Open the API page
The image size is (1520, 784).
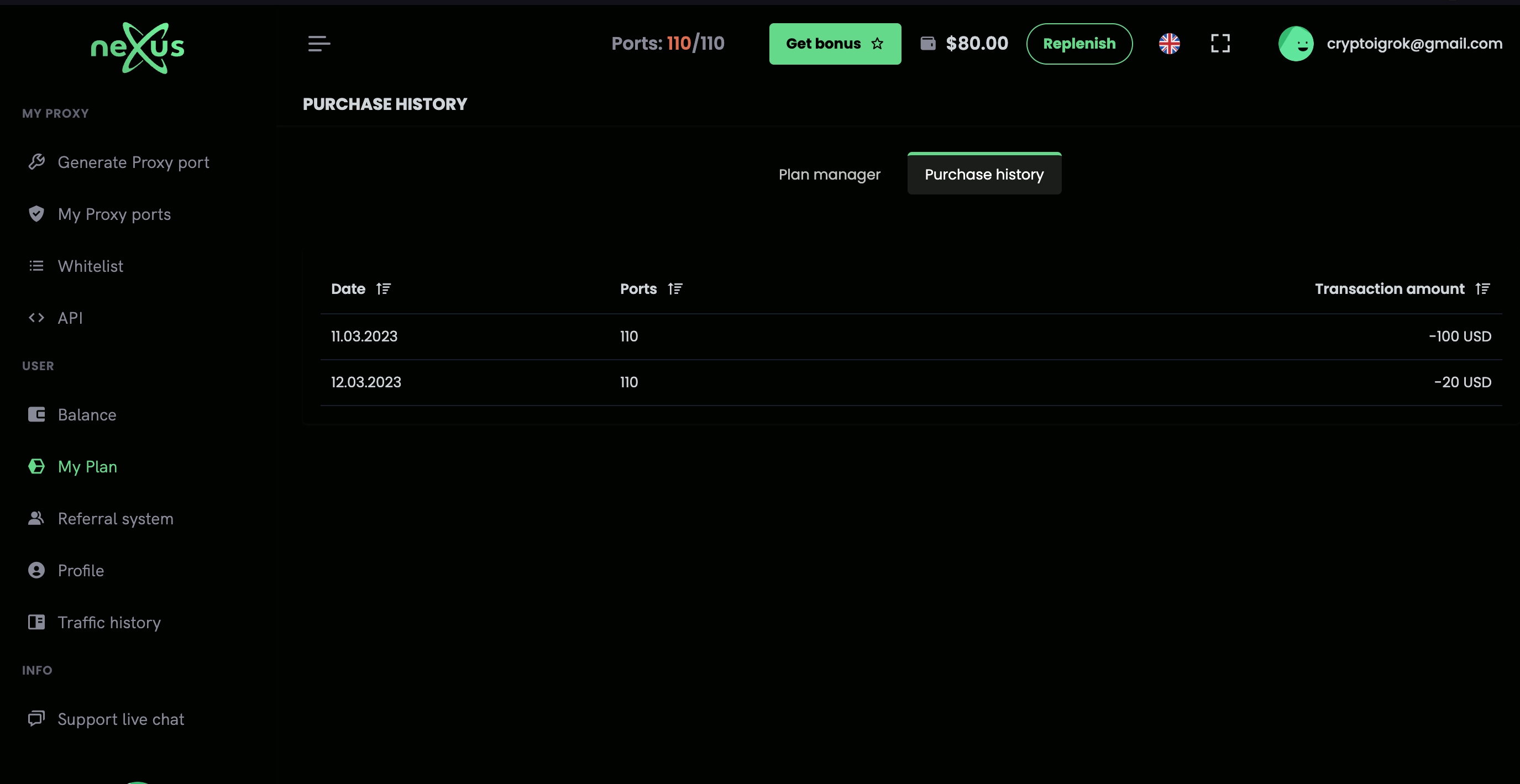(x=70, y=318)
